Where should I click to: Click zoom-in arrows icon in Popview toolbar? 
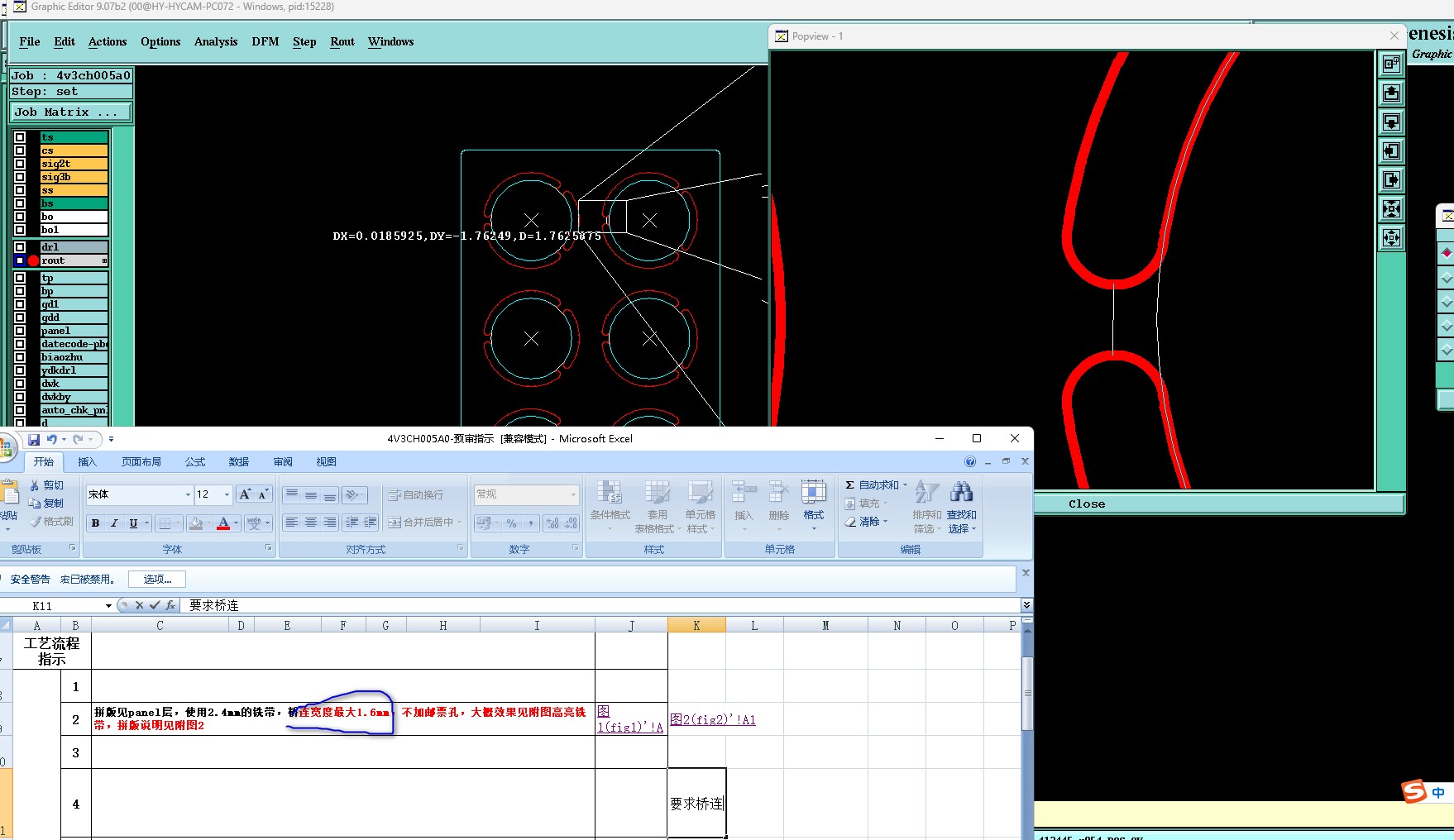(1392, 208)
